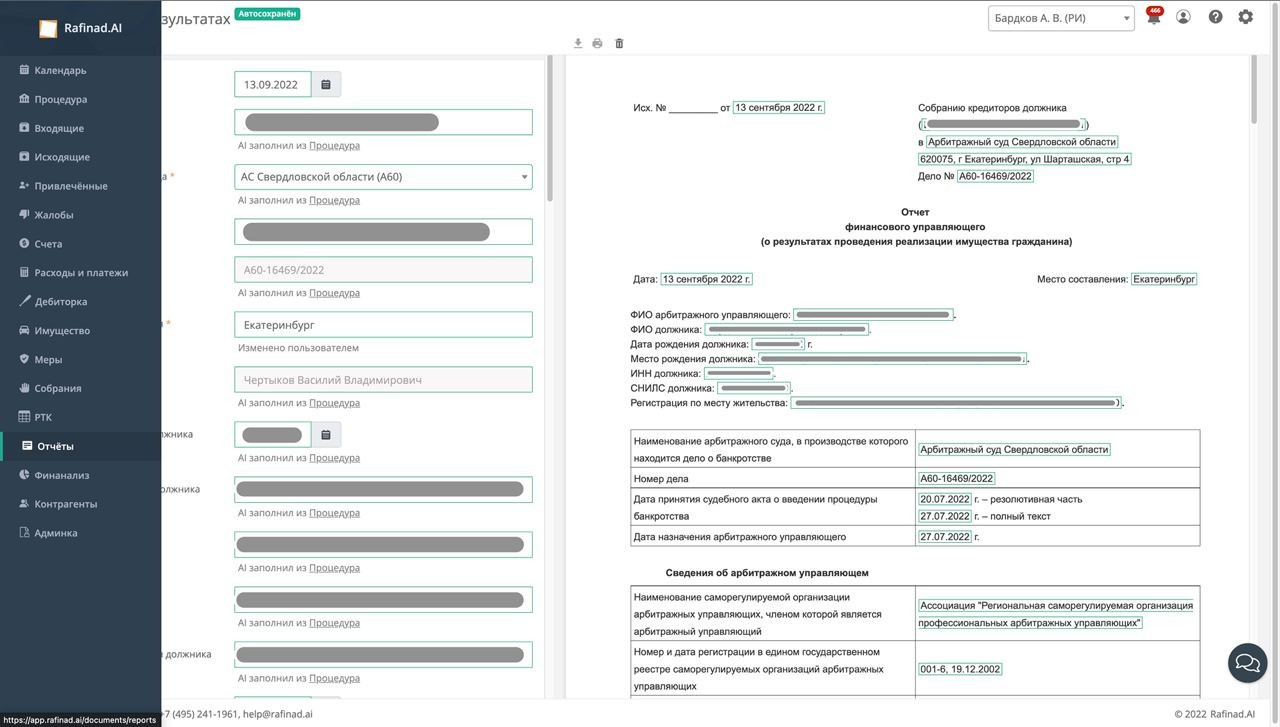Click "13 сентября 2022 г." next to Исх. №
This screenshot has height=727, width=1280.
(779, 108)
